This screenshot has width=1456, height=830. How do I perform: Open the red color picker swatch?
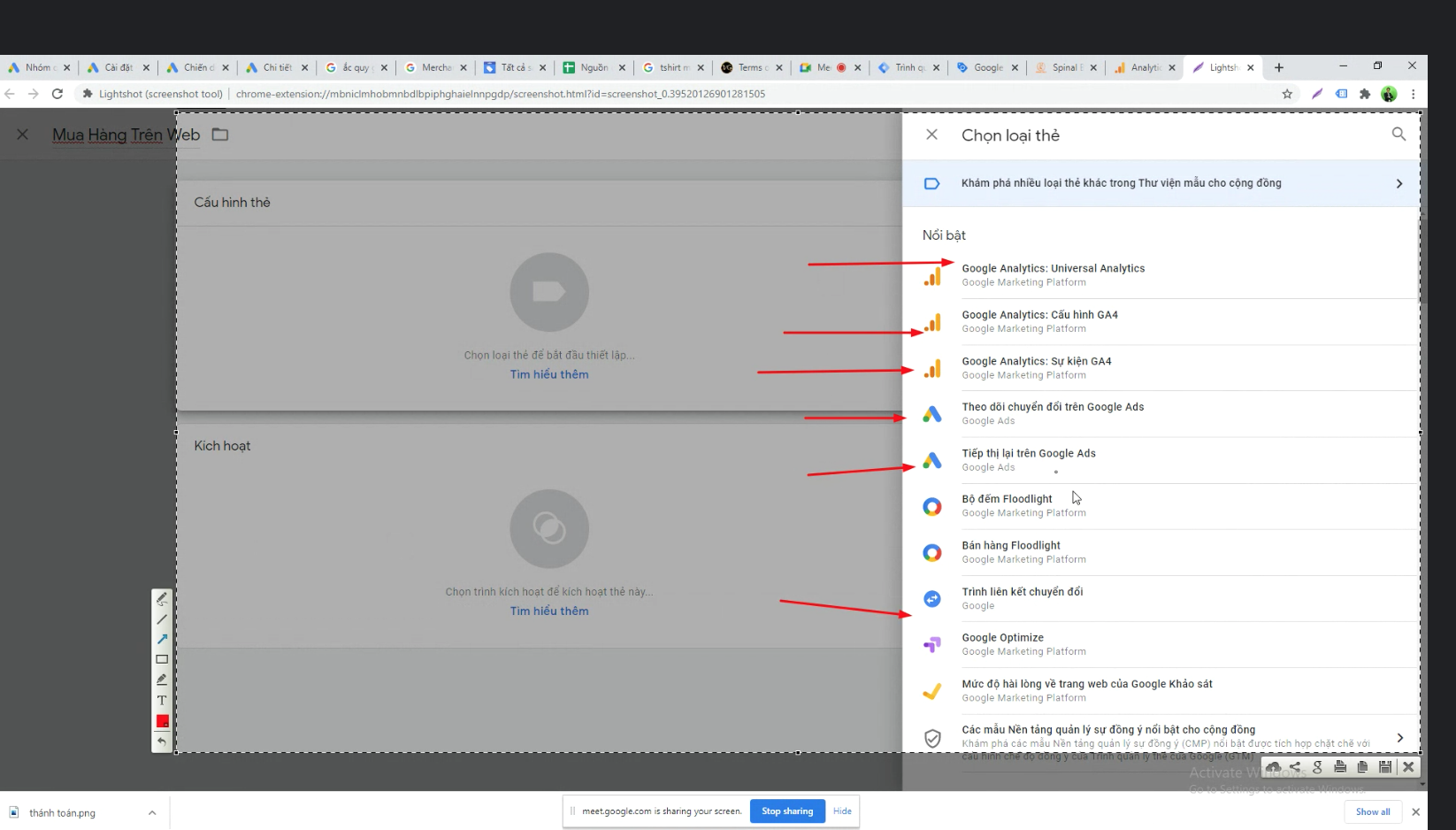coord(162,721)
